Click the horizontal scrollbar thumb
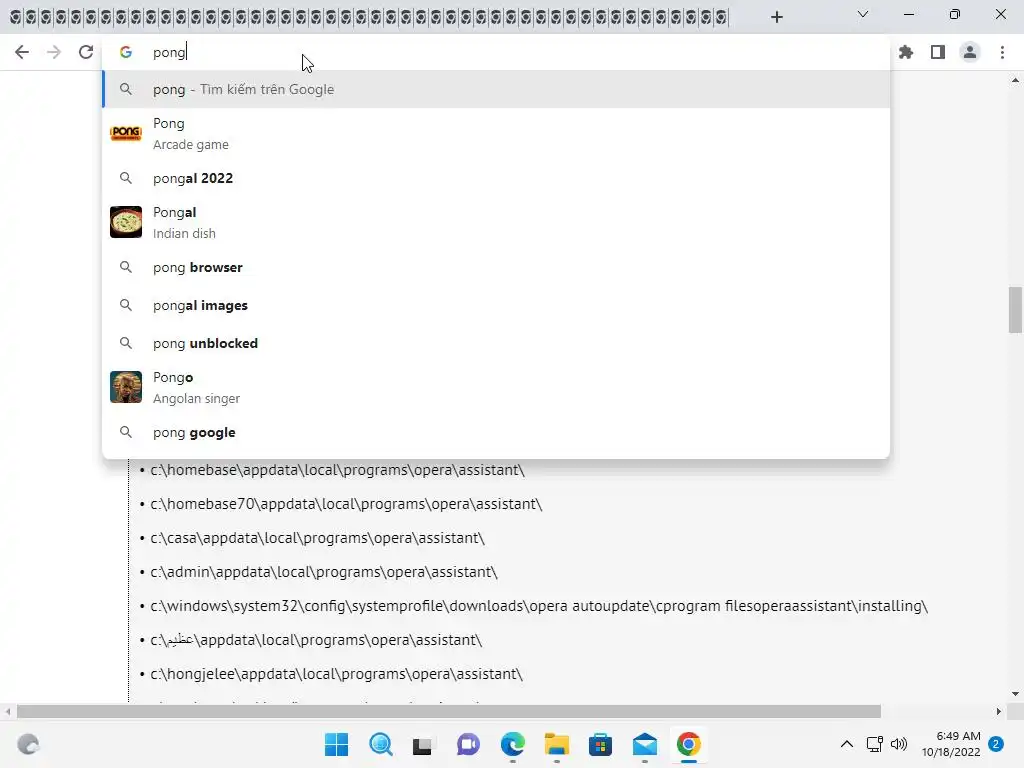 pos(449,711)
